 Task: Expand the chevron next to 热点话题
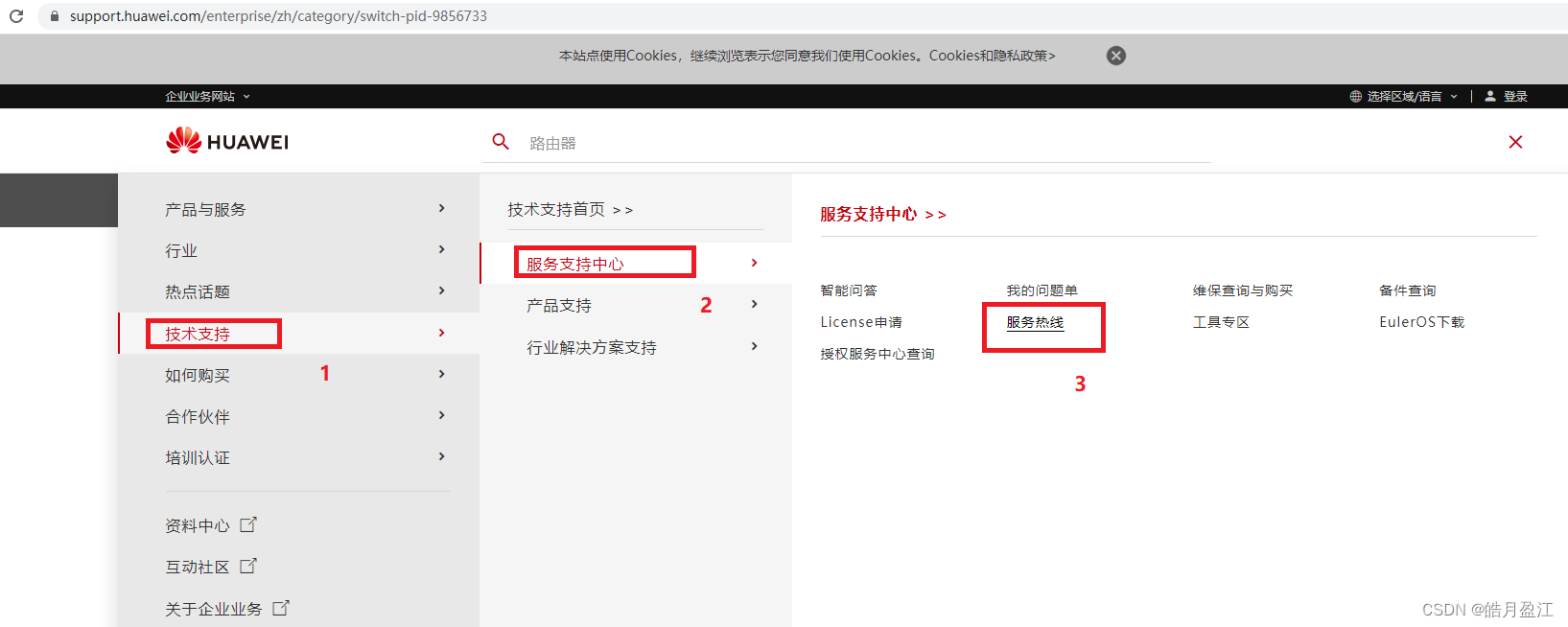(x=441, y=290)
